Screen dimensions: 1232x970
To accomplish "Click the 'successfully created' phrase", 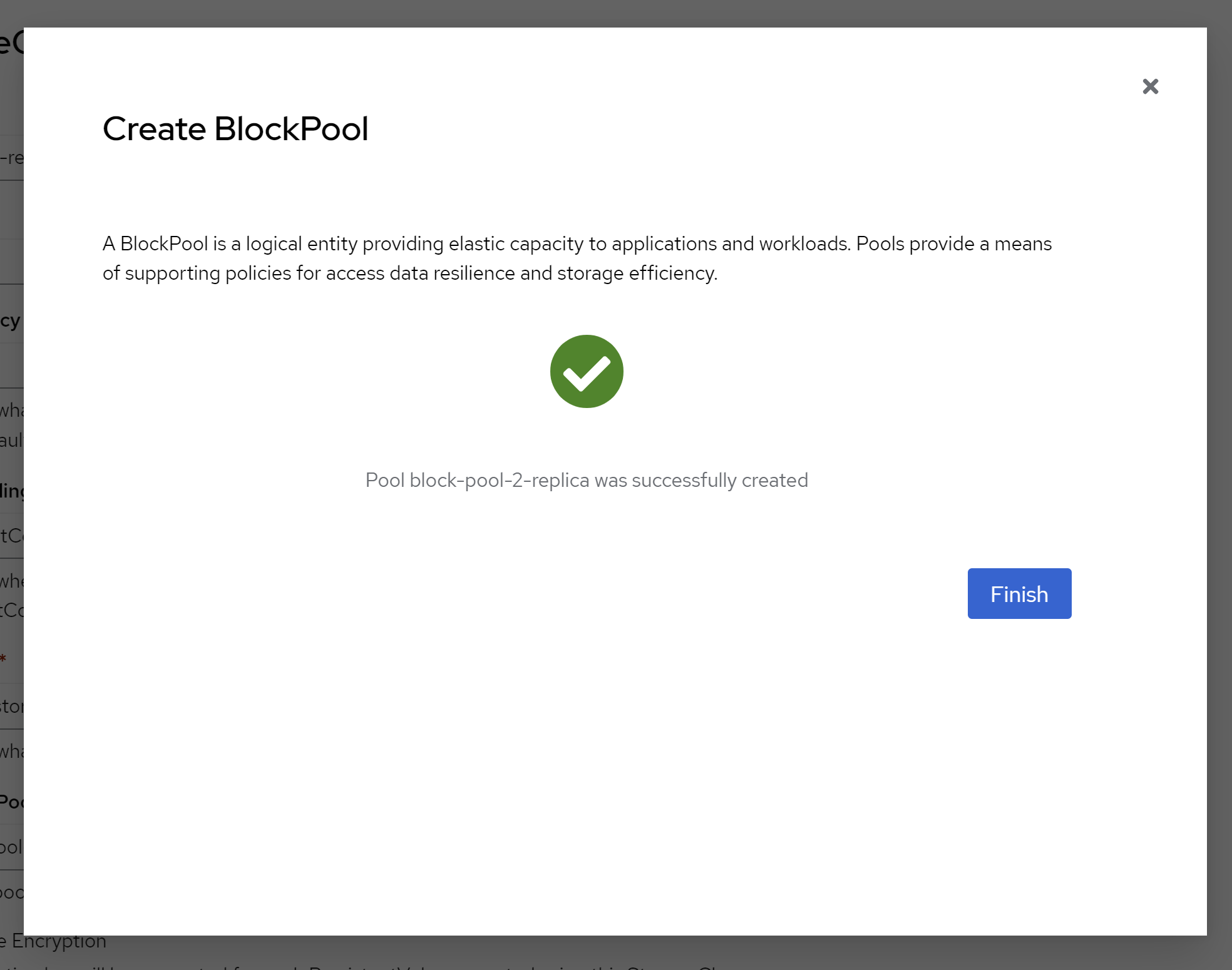I will 719,480.
